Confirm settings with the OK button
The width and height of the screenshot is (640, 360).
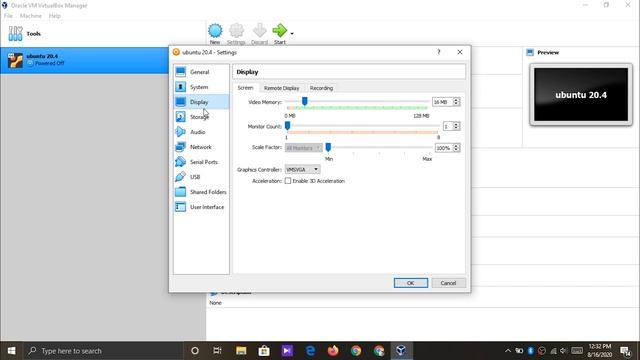tap(411, 283)
